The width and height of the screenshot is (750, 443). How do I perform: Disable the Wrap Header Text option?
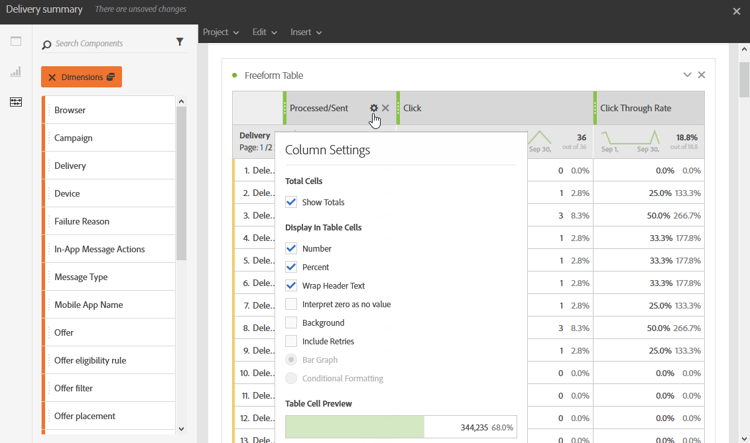(291, 285)
